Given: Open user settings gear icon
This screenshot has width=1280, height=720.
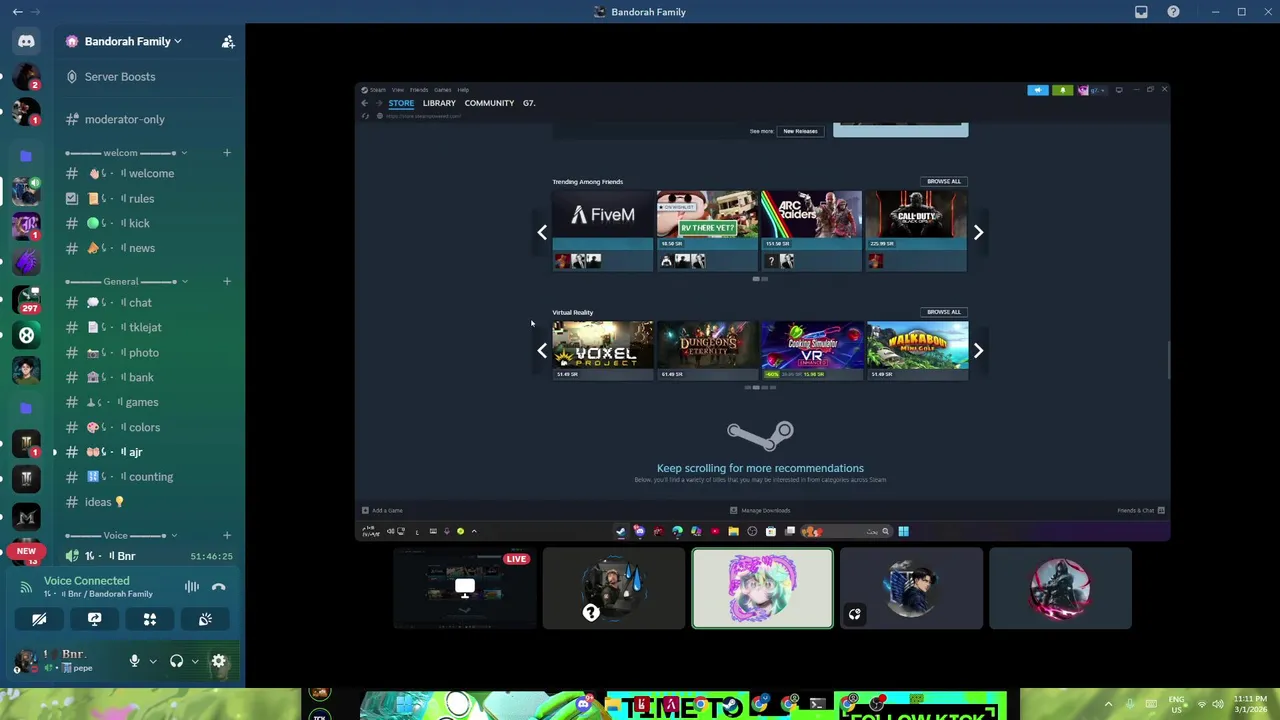Looking at the screenshot, I should point(219,661).
